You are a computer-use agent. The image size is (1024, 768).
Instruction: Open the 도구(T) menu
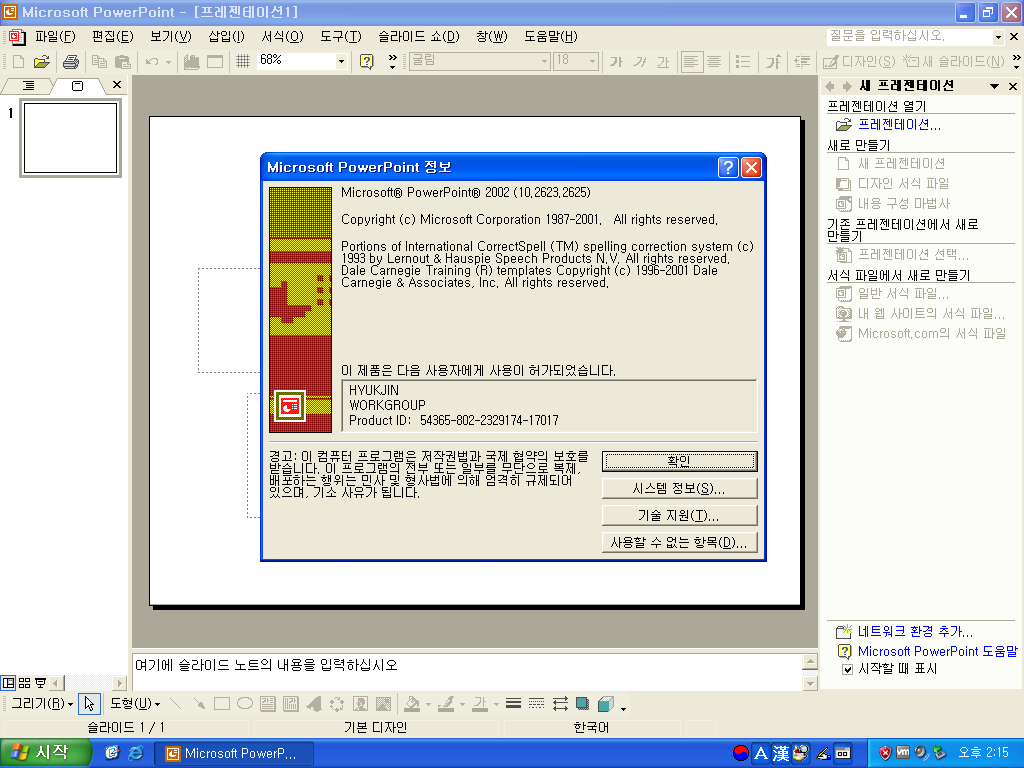[x=341, y=37]
